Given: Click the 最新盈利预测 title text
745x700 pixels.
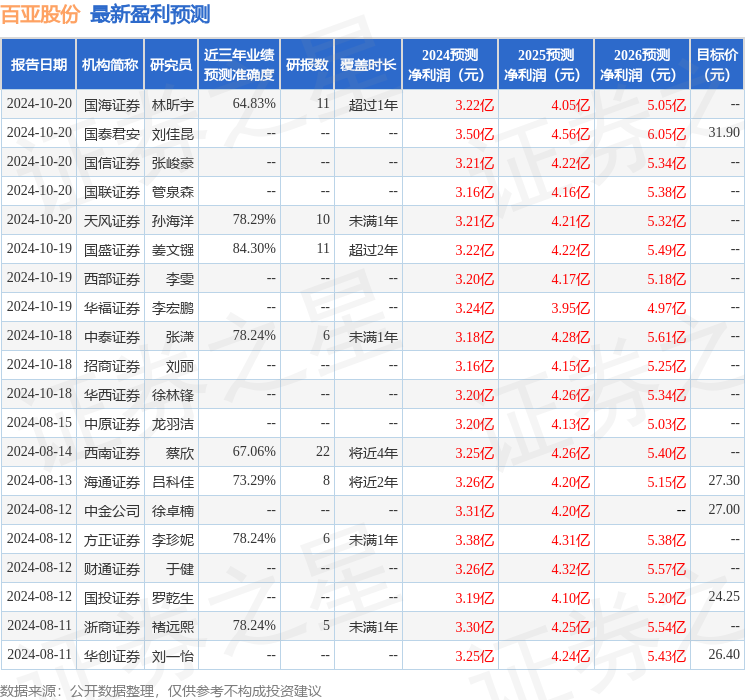Looking at the screenshot, I should 150,15.
